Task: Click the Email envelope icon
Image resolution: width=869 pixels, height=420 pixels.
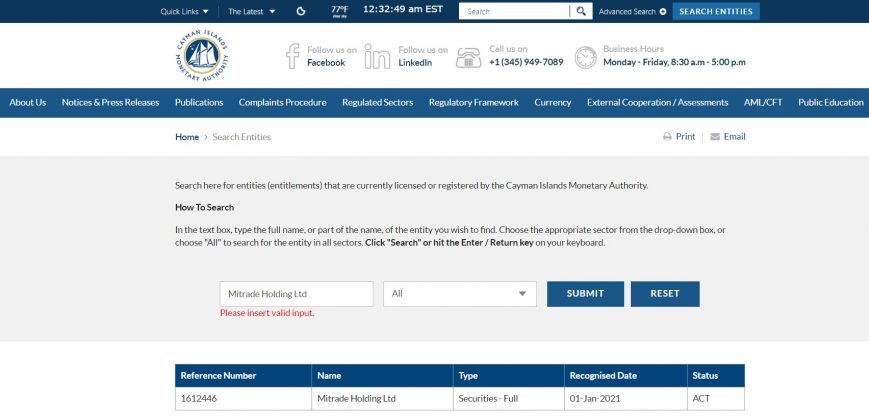Action: 715,137
